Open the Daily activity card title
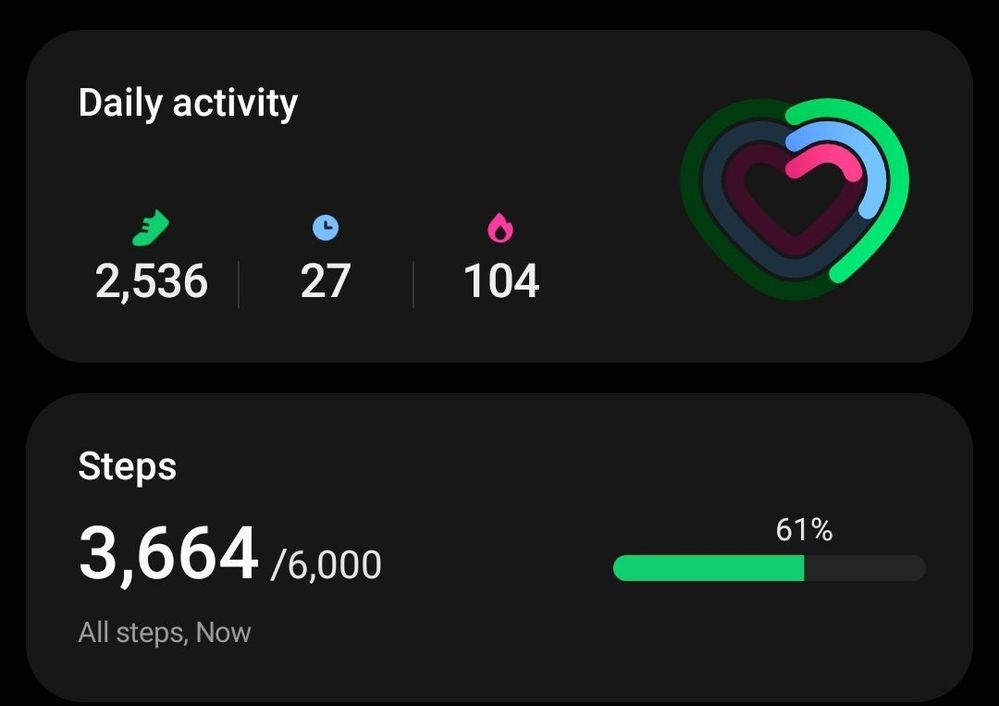 pos(188,103)
